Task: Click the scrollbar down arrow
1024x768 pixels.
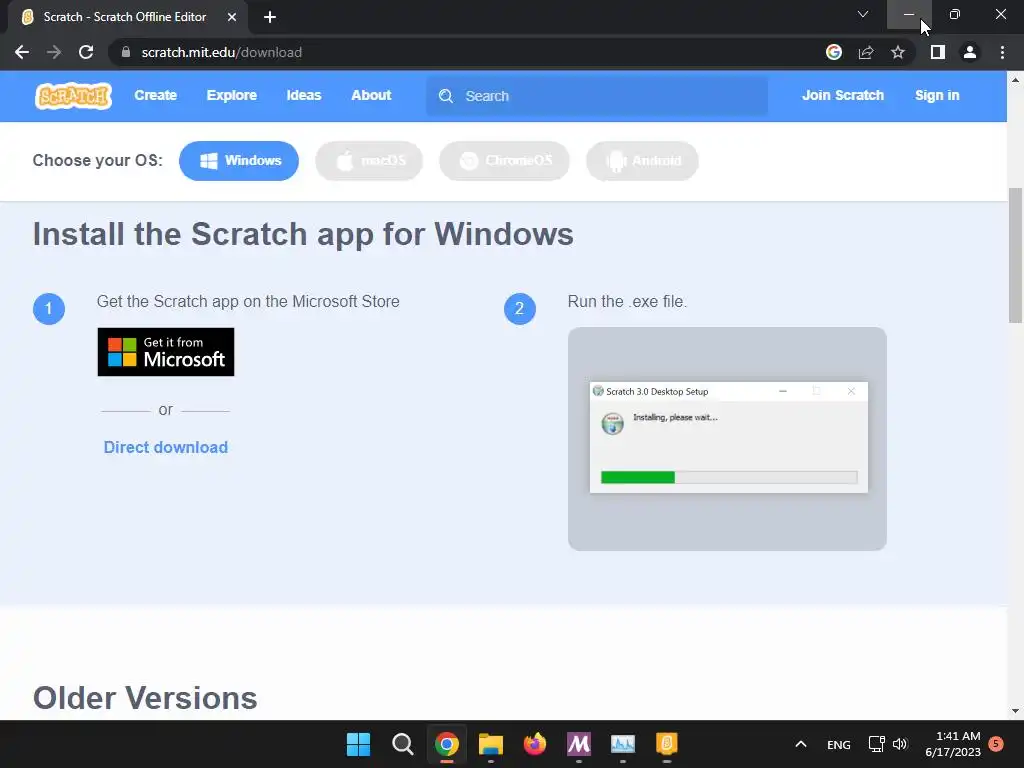Action: pos(1015,711)
